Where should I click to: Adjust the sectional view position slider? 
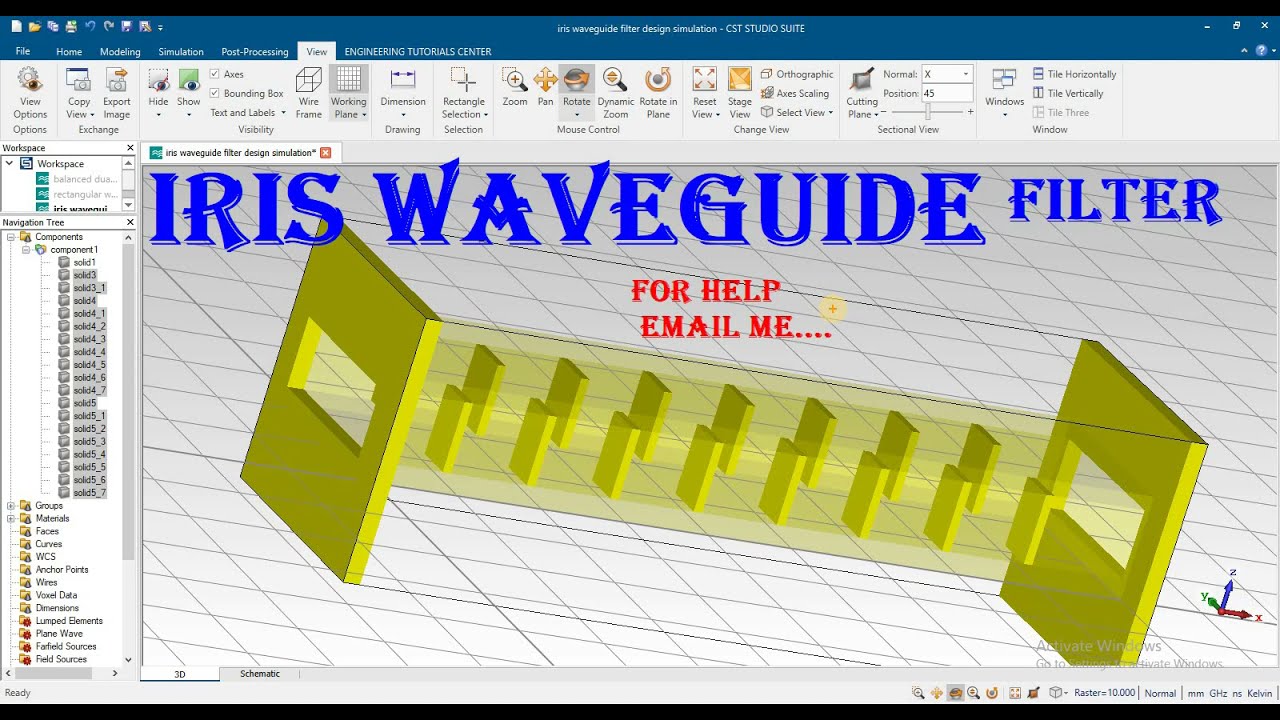[929, 112]
